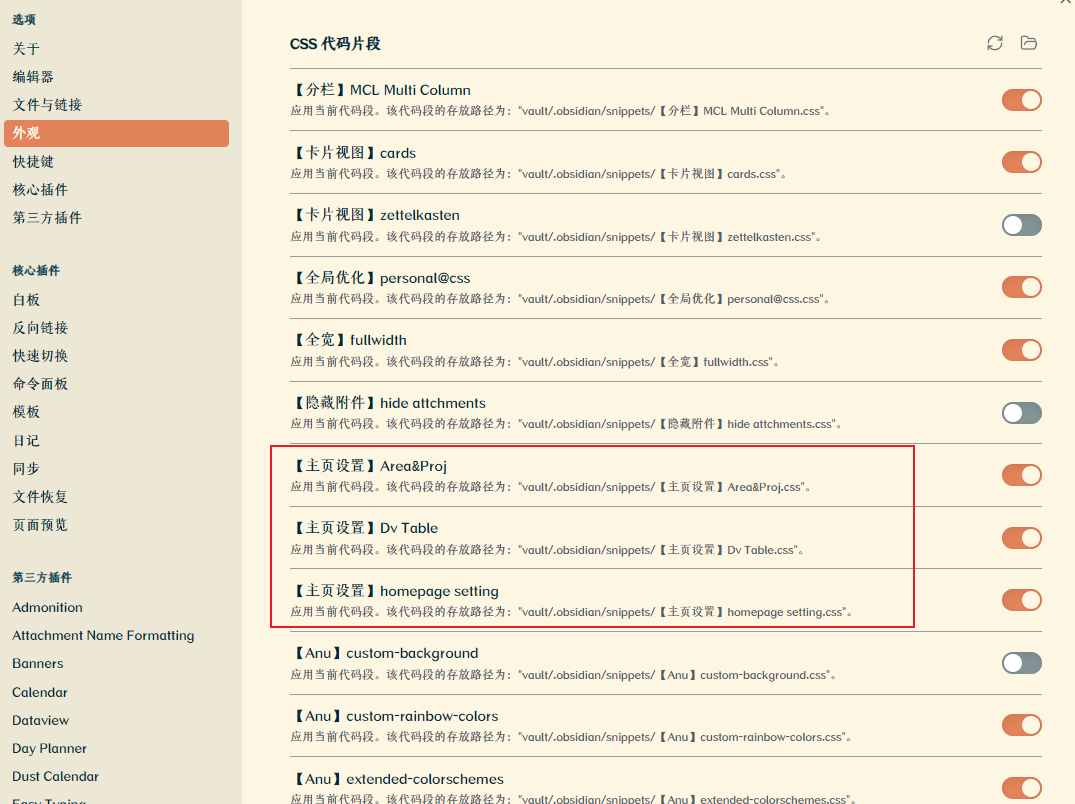Open Attachment Name Formatting settings
The width and height of the screenshot is (1075, 804).
(117, 635)
